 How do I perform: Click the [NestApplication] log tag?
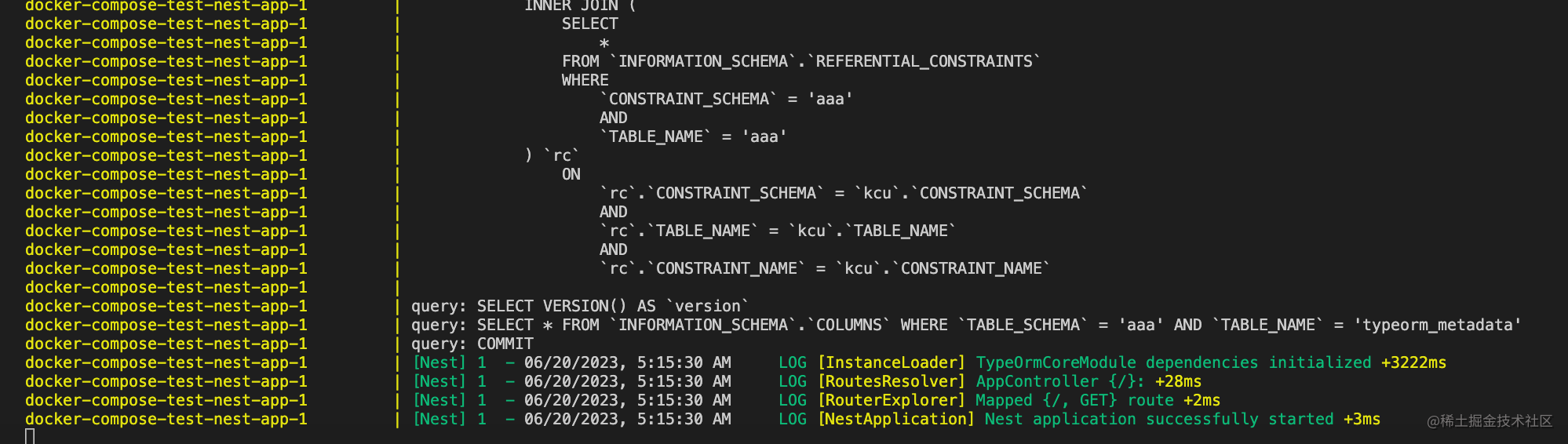click(x=895, y=419)
